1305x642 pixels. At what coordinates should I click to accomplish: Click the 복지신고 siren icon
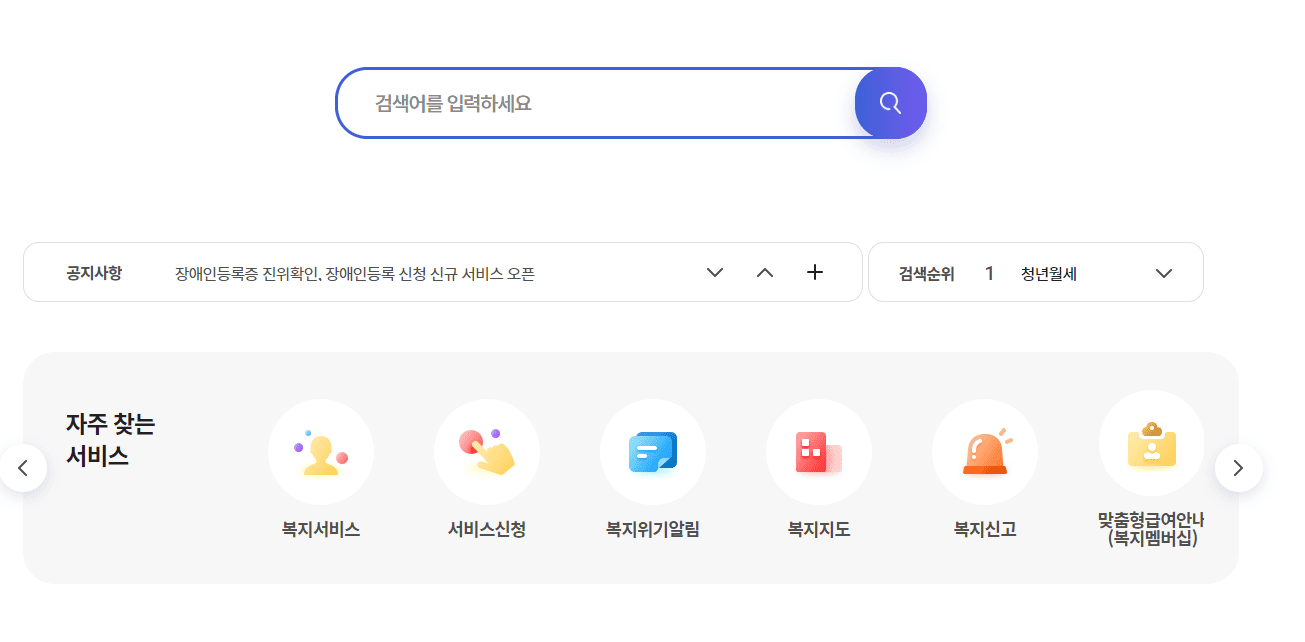pyautogui.click(x=985, y=452)
